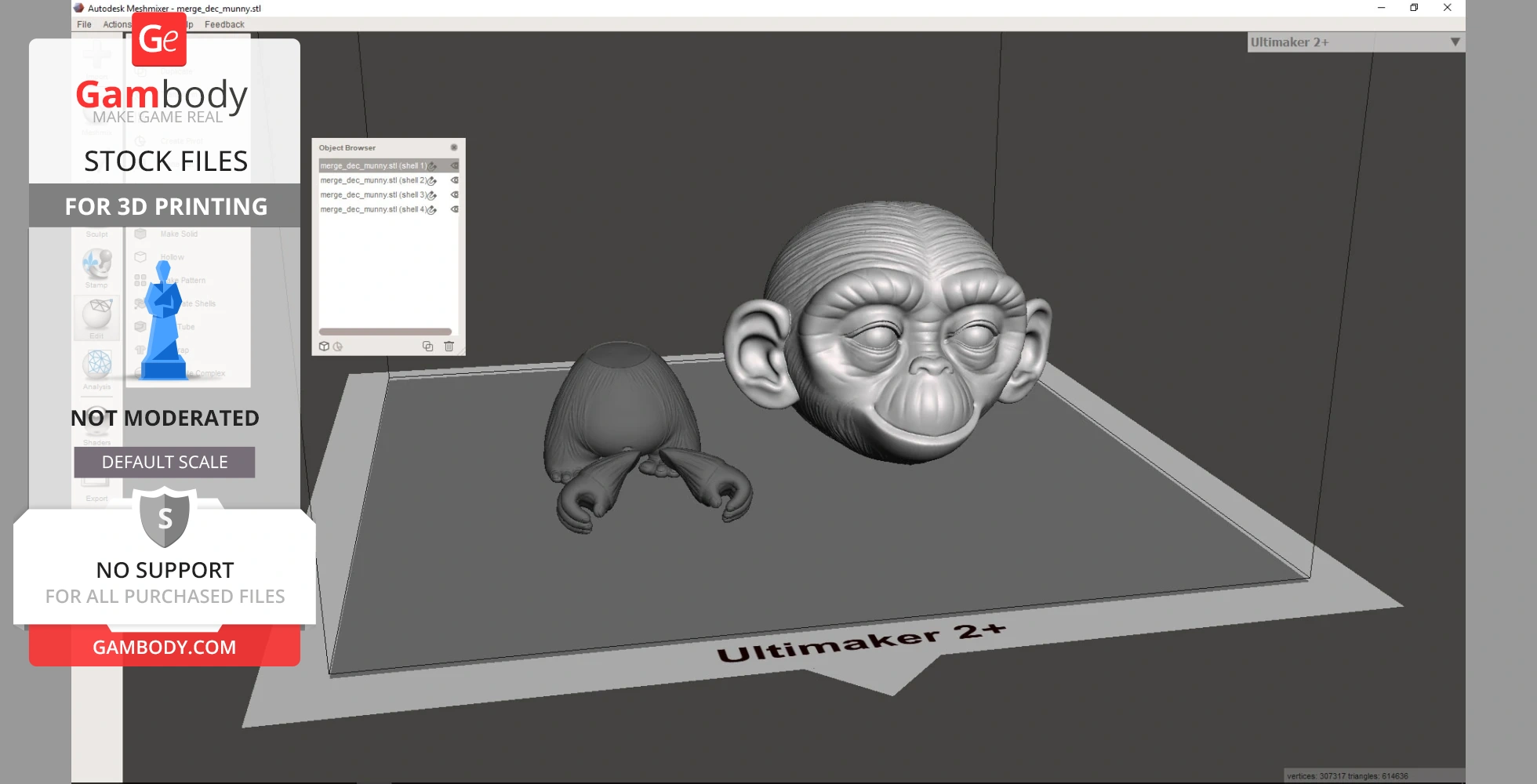This screenshot has height=784, width=1537.
Task: Click the pivot icon in Object Browser footer
Action: click(x=338, y=347)
